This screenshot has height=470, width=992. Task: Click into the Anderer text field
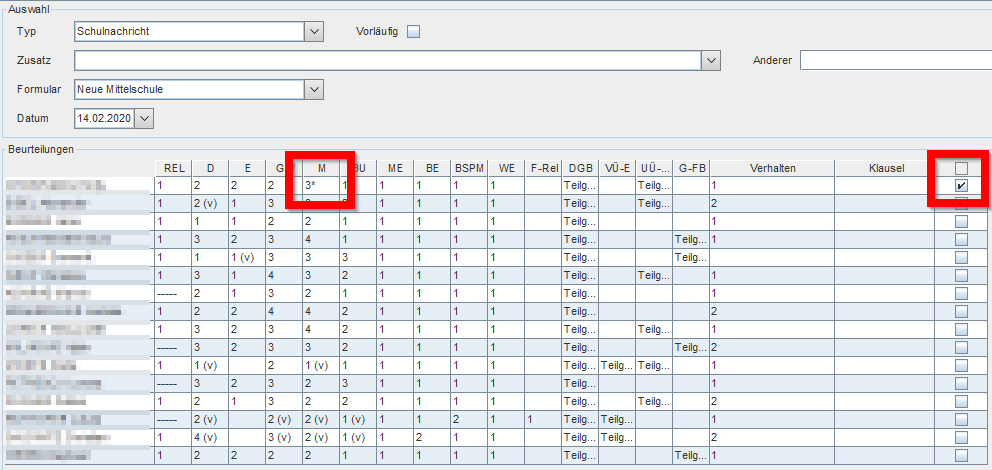click(x=896, y=61)
